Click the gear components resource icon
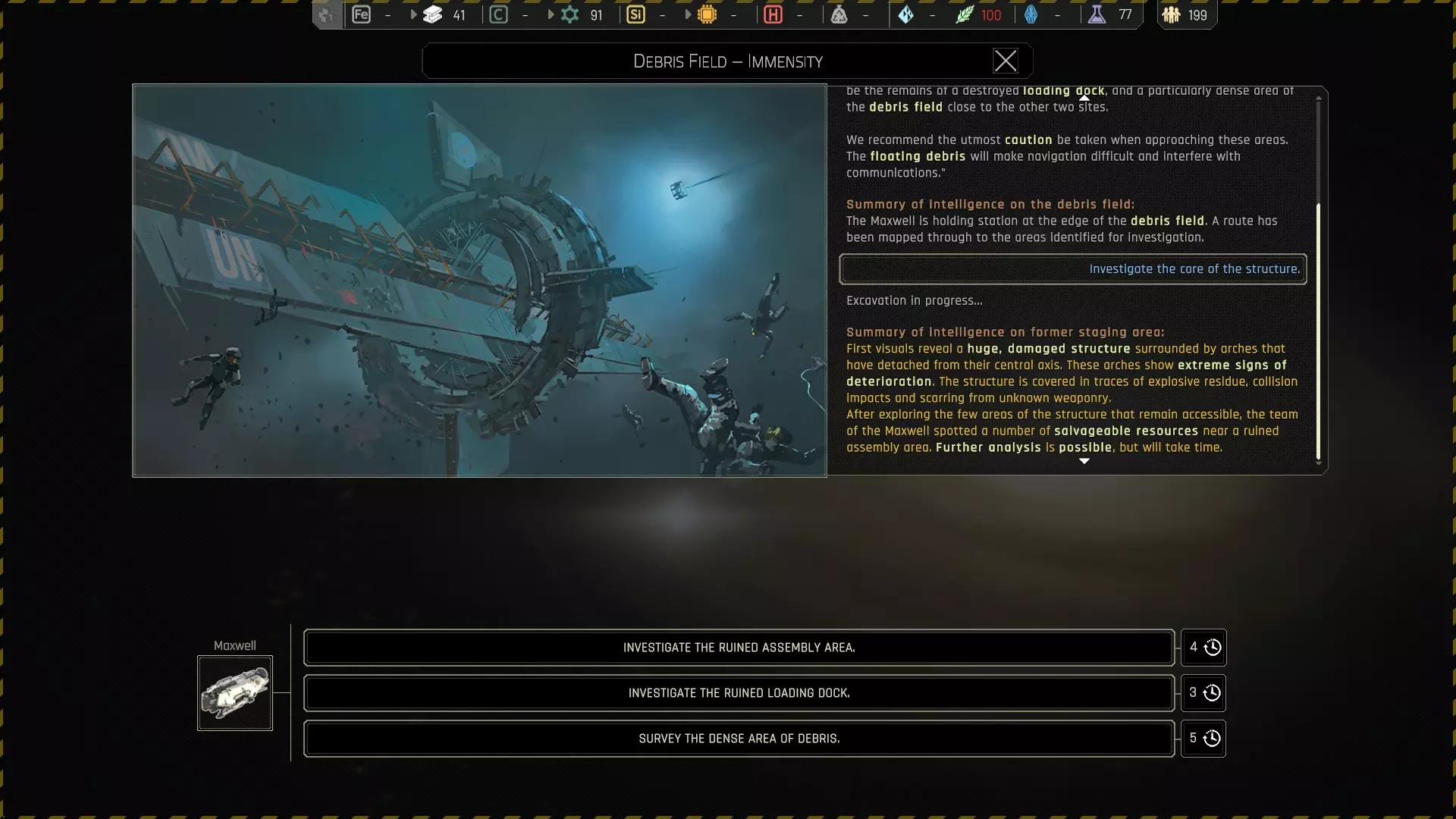The width and height of the screenshot is (1456, 819). [570, 14]
